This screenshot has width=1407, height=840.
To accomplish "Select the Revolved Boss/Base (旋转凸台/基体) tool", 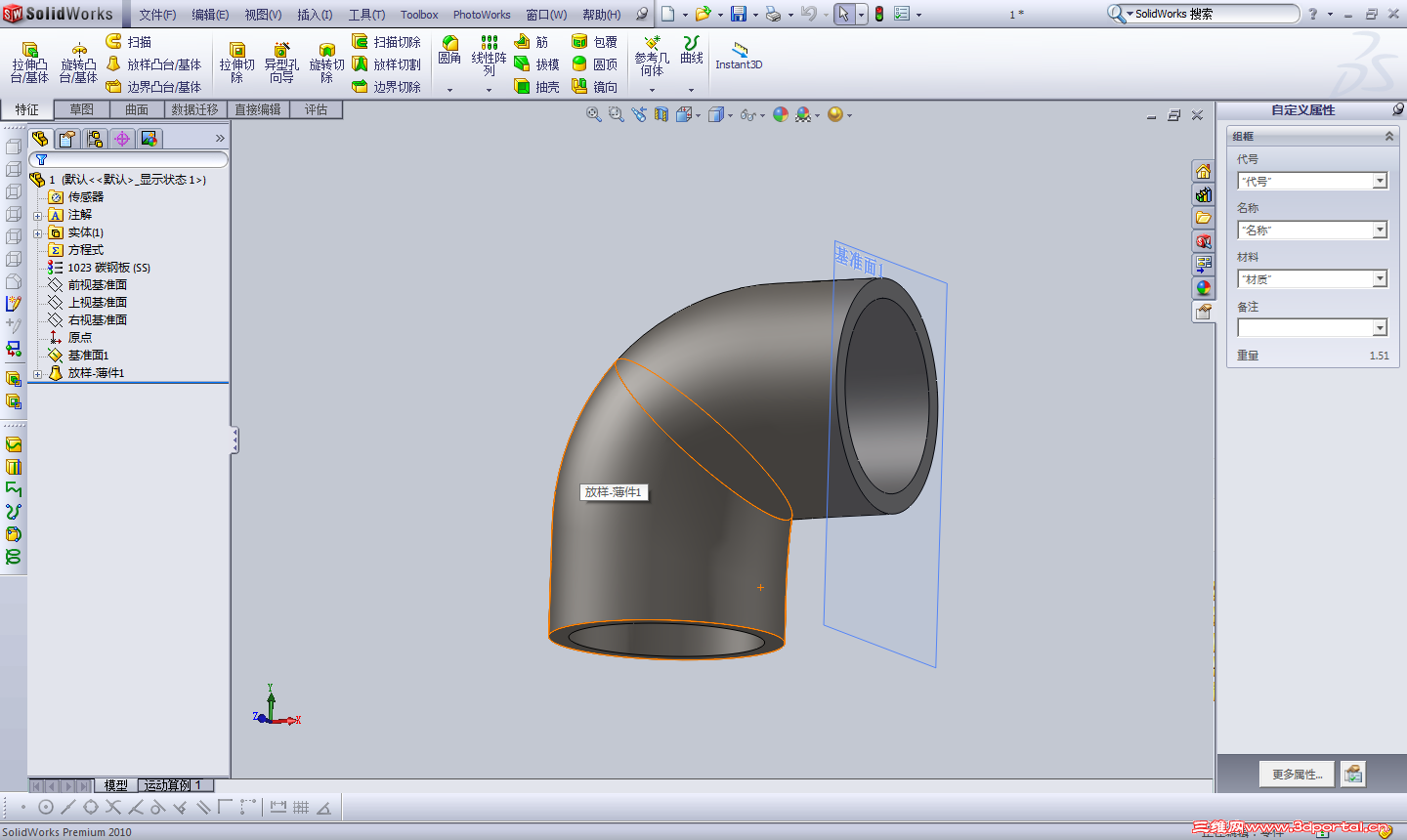I will tap(78, 63).
